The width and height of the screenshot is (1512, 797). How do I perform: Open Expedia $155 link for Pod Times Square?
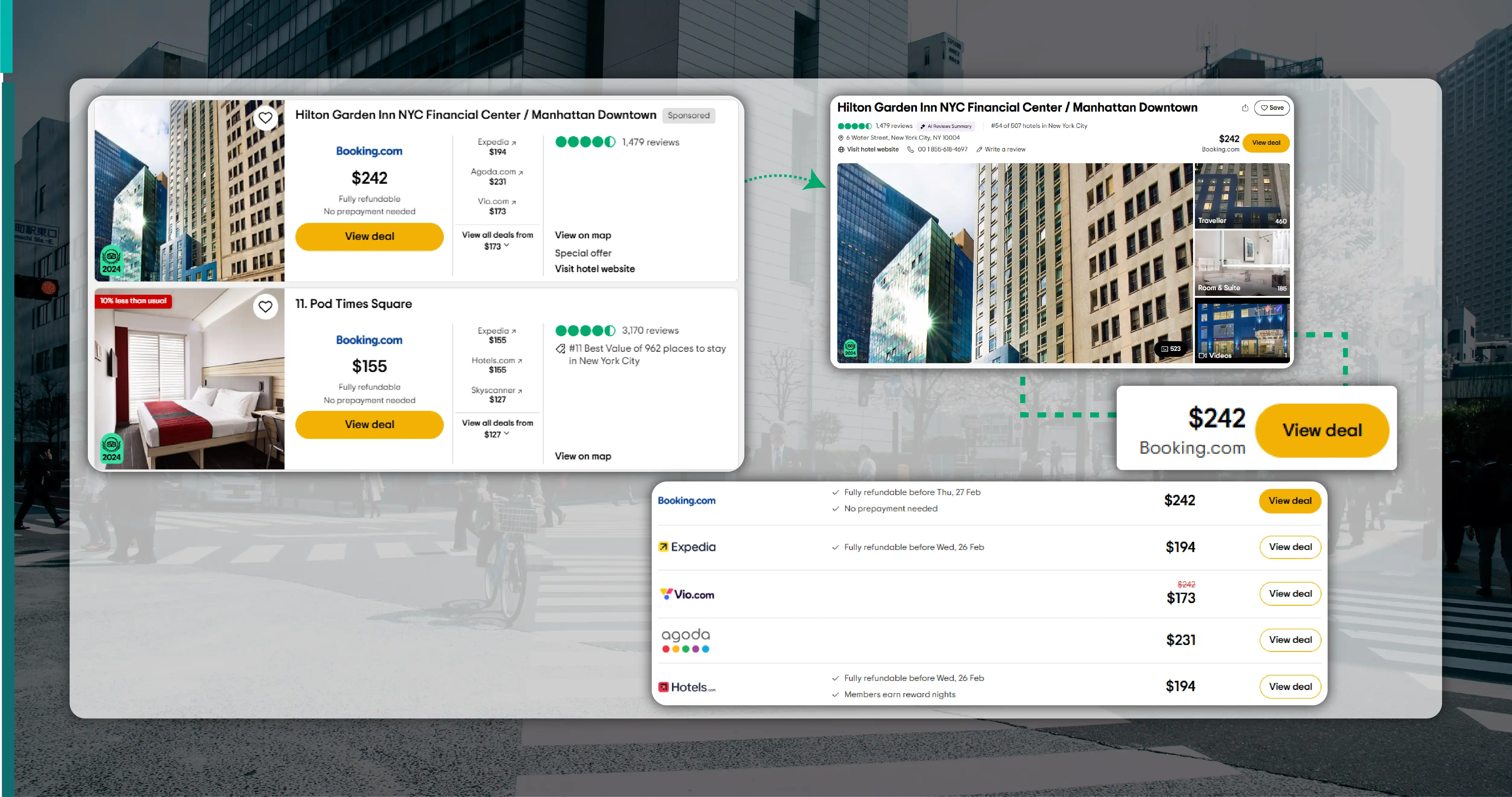(x=497, y=335)
